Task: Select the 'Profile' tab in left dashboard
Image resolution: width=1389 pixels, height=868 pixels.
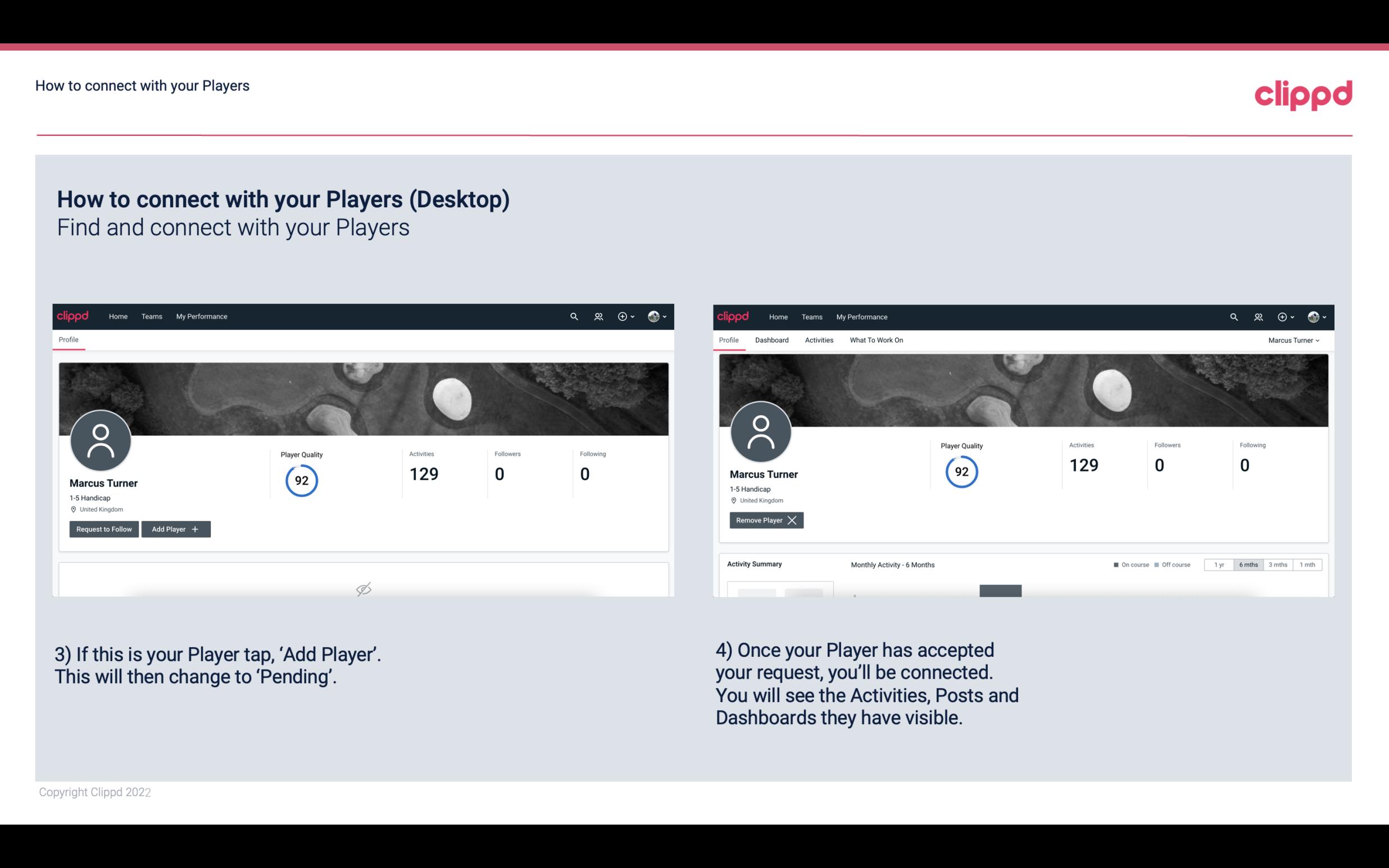Action: coord(69,339)
